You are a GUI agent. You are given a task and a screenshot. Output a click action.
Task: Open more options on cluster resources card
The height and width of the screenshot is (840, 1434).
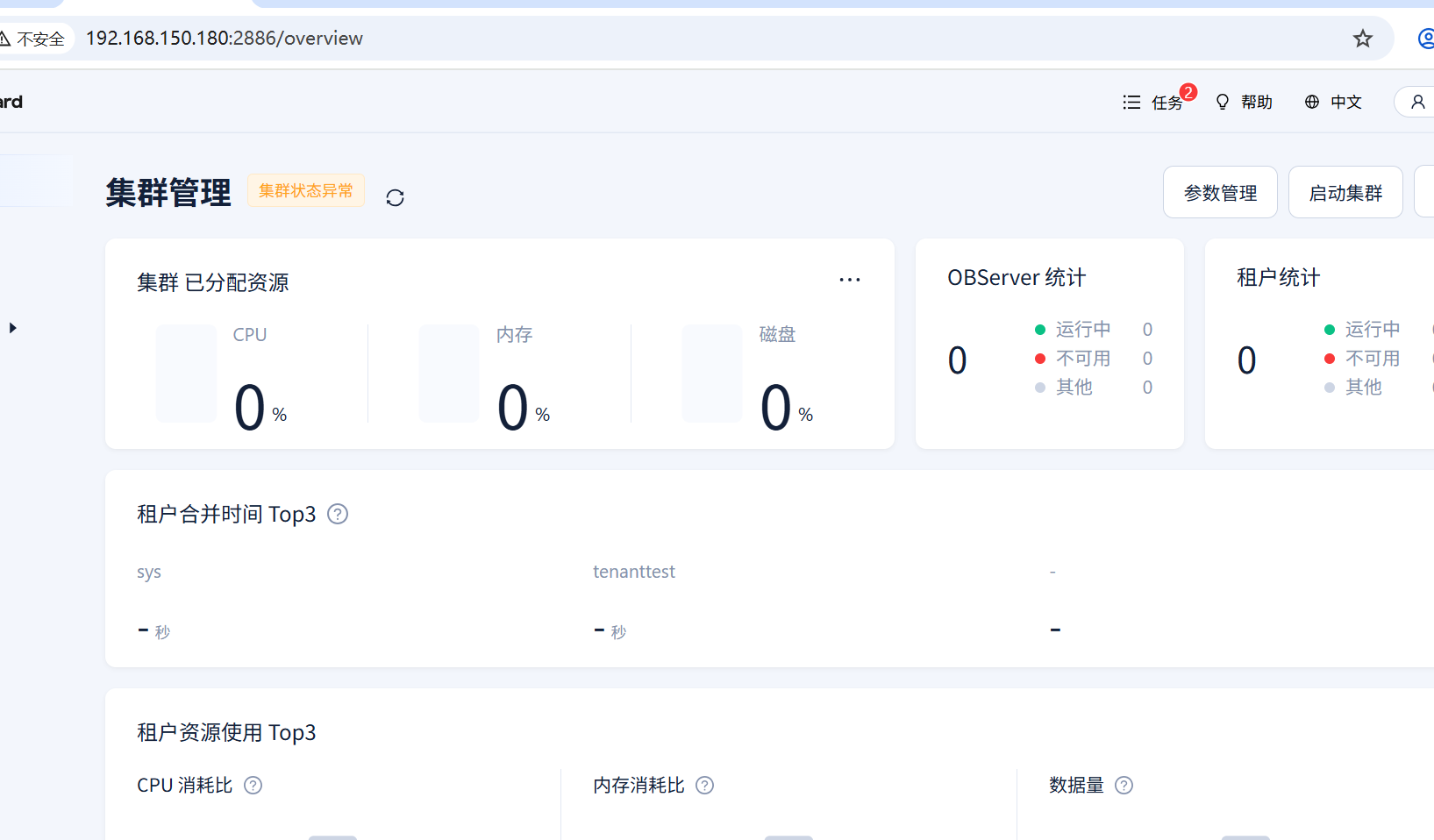[x=849, y=280]
